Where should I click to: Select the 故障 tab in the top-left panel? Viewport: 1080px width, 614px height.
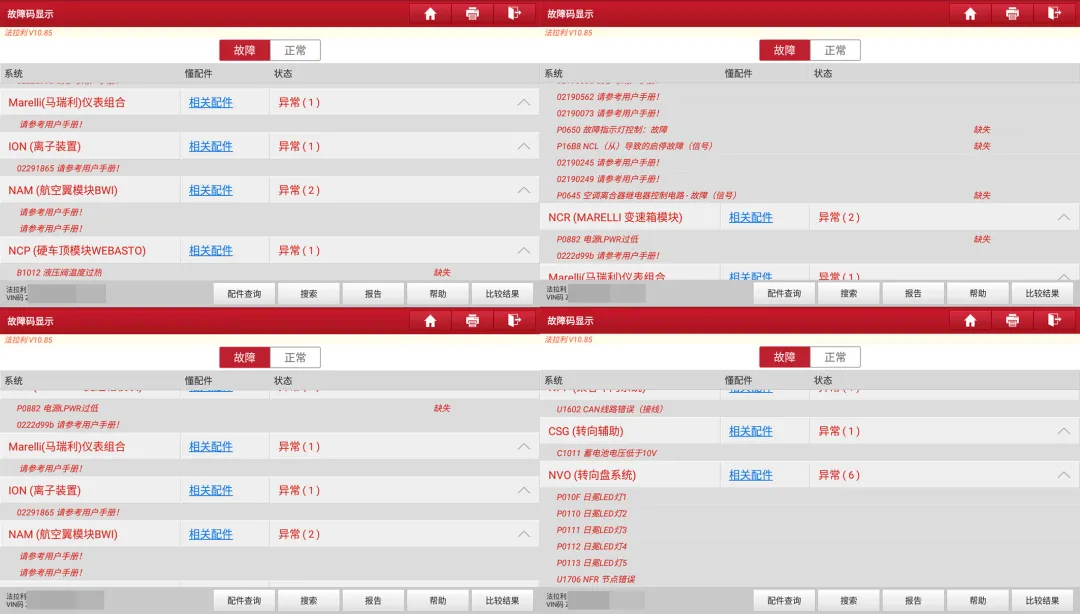pyautogui.click(x=245, y=50)
